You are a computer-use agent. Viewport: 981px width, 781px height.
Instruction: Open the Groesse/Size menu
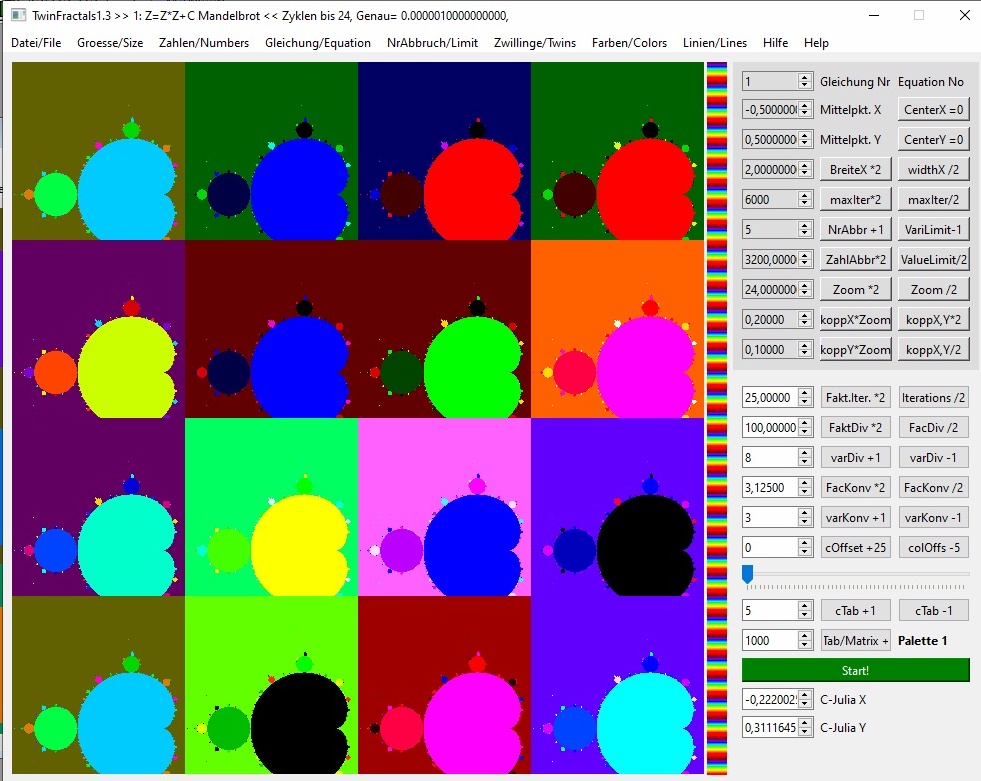click(110, 43)
